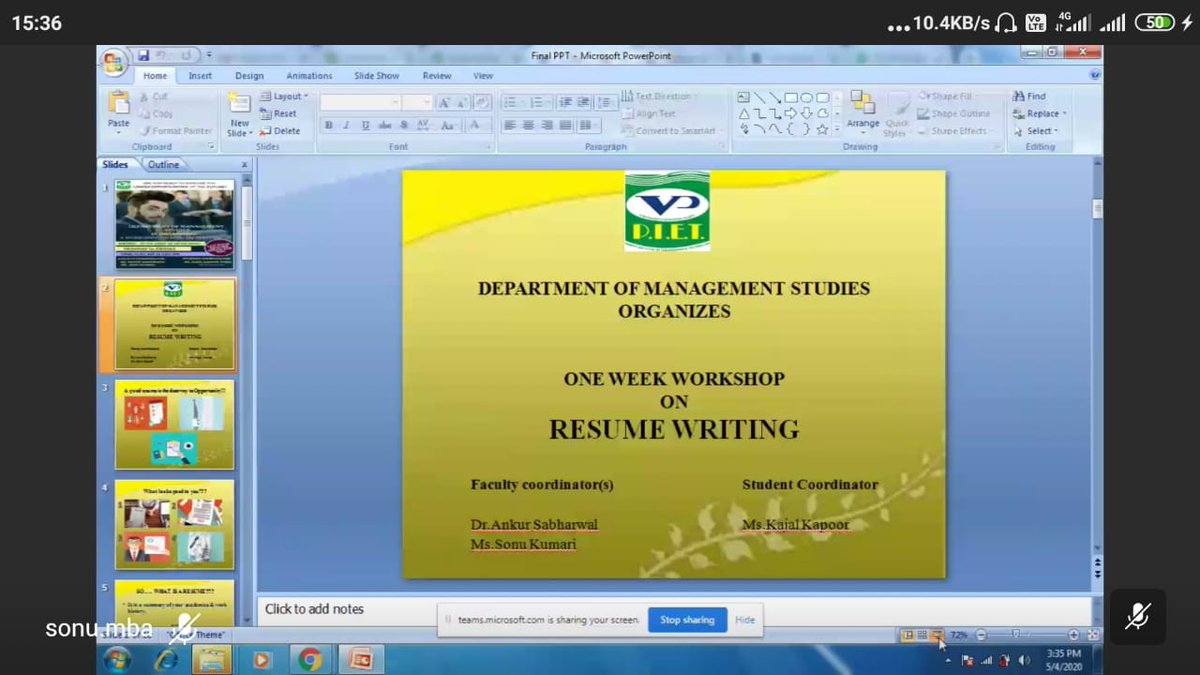Screen dimensions: 1200x675
Task: Open PowerPoint help question mark icon
Action: (x=1095, y=75)
